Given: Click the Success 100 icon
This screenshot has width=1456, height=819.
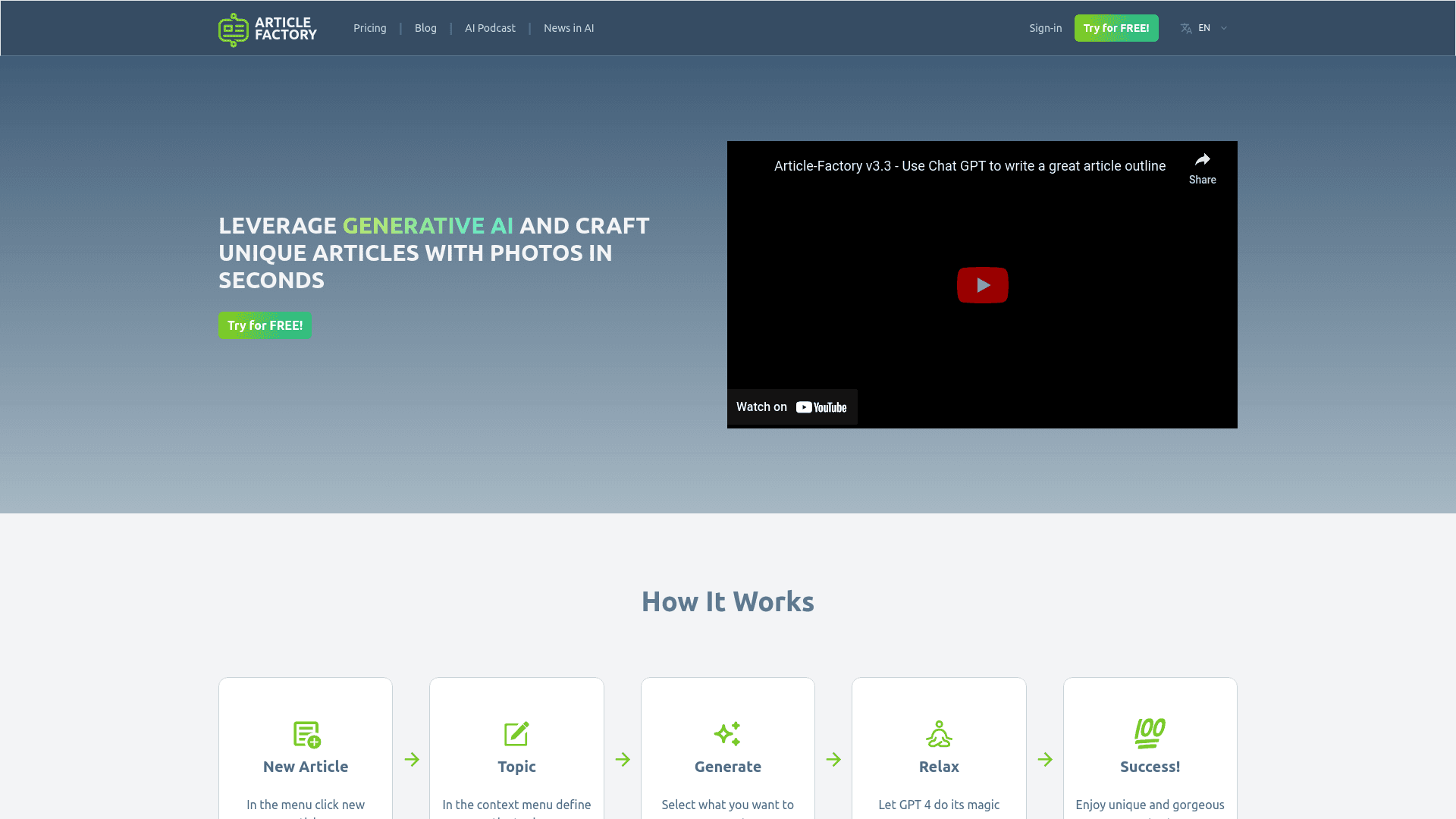Looking at the screenshot, I should click(x=1150, y=733).
